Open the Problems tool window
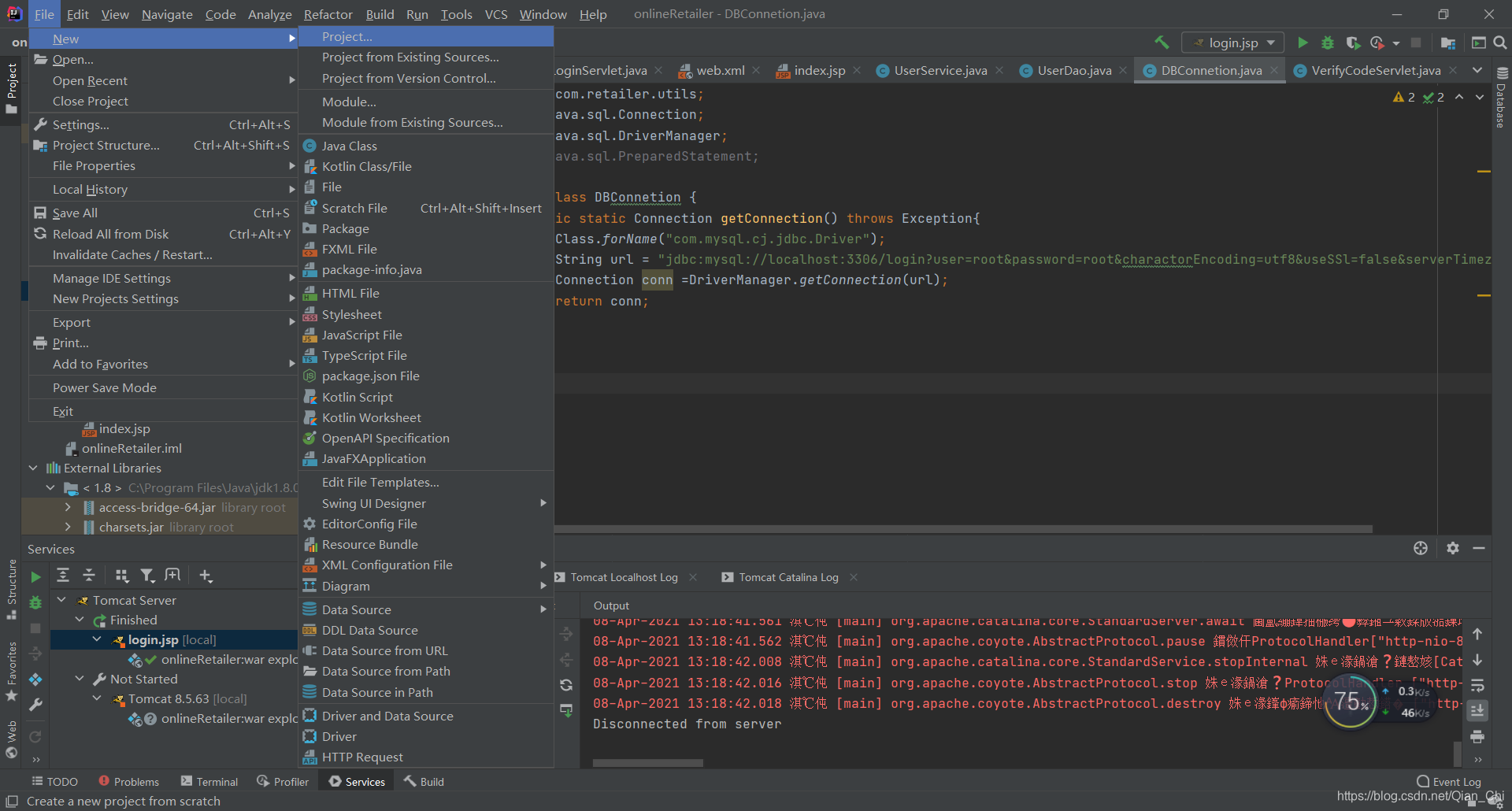The height and width of the screenshot is (811, 1512). [128, 782]
